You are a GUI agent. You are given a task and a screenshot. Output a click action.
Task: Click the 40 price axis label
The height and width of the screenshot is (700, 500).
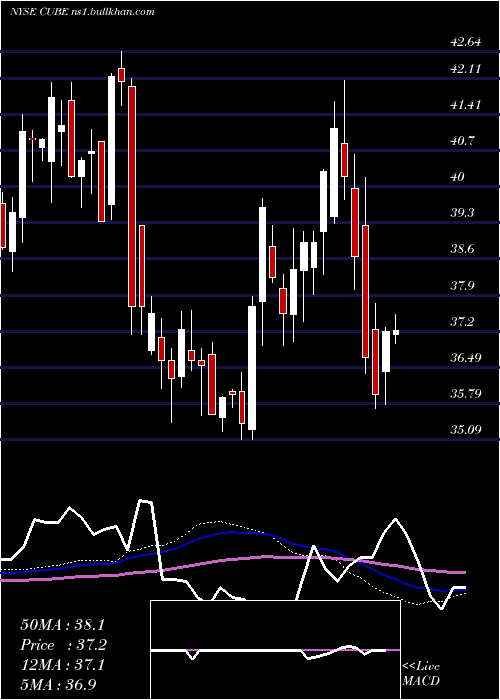click(458, 177)
